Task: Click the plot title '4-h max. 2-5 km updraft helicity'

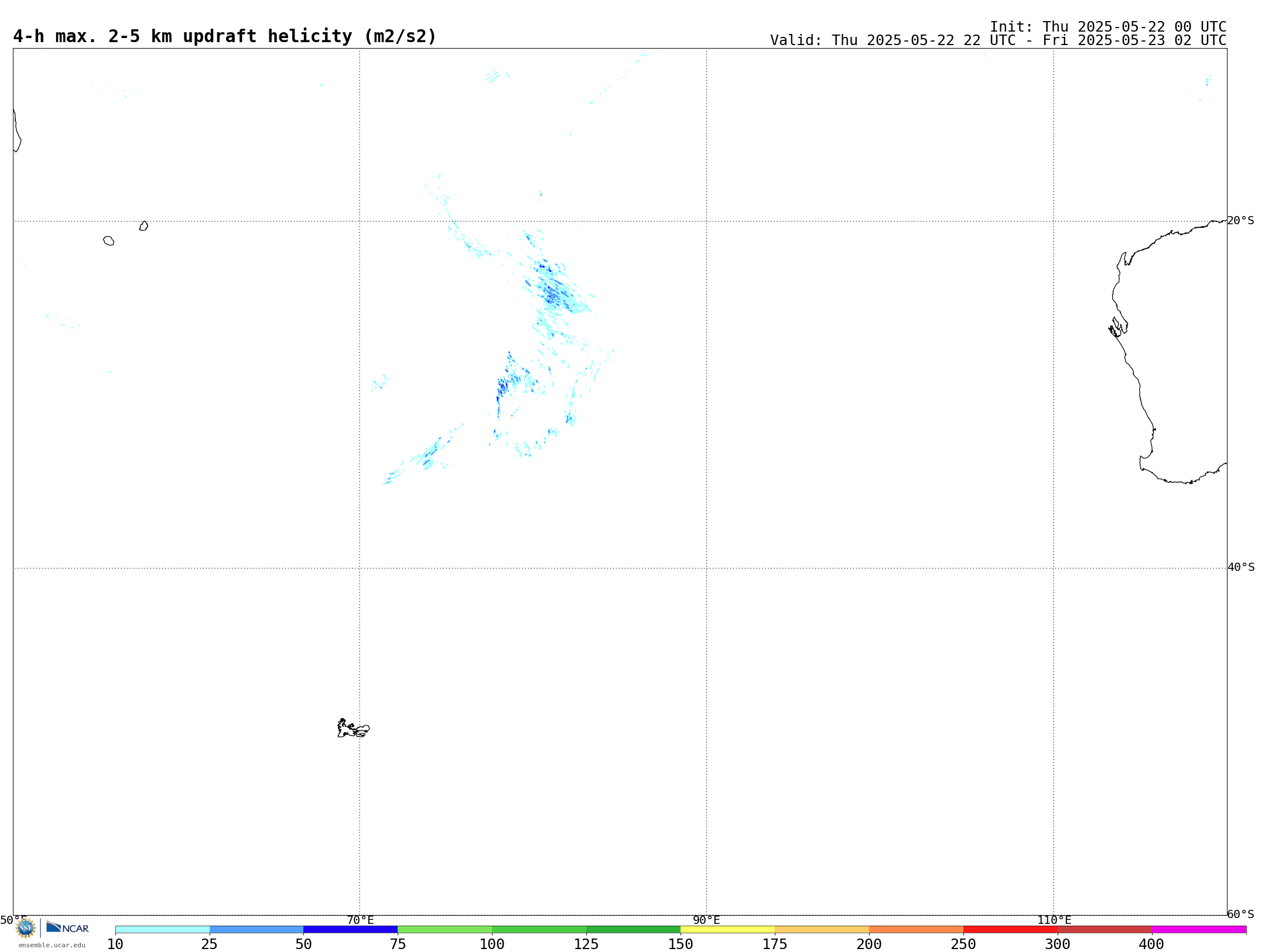Action: point(225,36)
